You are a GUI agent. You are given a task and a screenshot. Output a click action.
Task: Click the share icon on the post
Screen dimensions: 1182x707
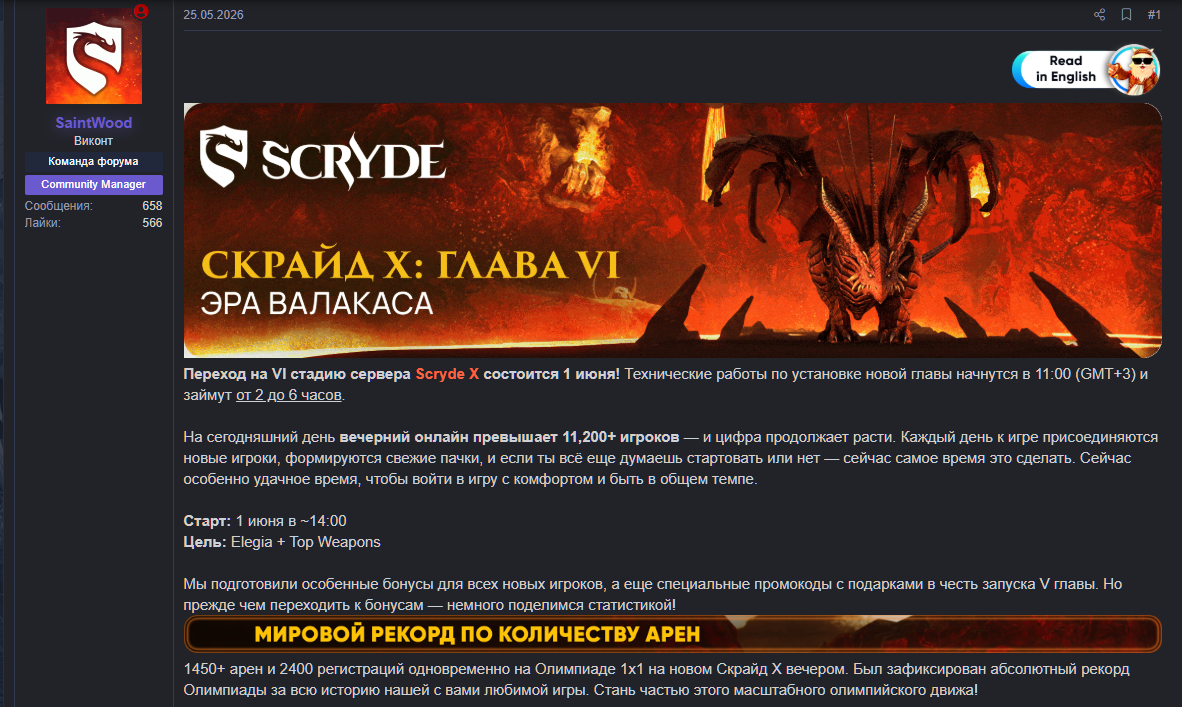[x=1099, y=14]
